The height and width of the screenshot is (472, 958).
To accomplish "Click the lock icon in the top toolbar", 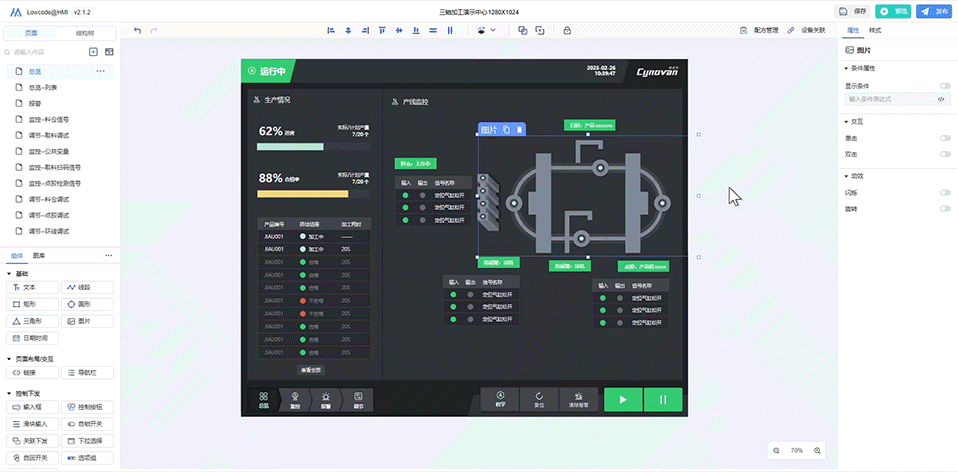I will point(567,30).
